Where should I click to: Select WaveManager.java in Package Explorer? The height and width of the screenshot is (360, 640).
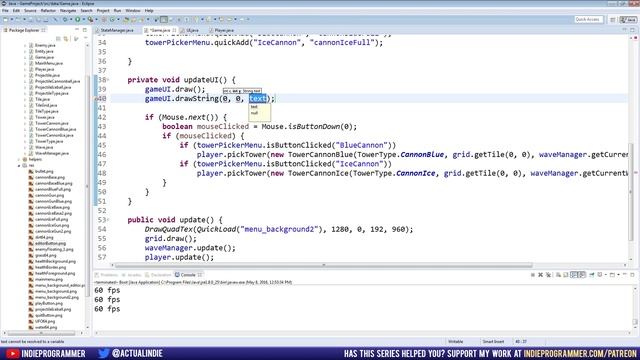[x=51, y=153]
